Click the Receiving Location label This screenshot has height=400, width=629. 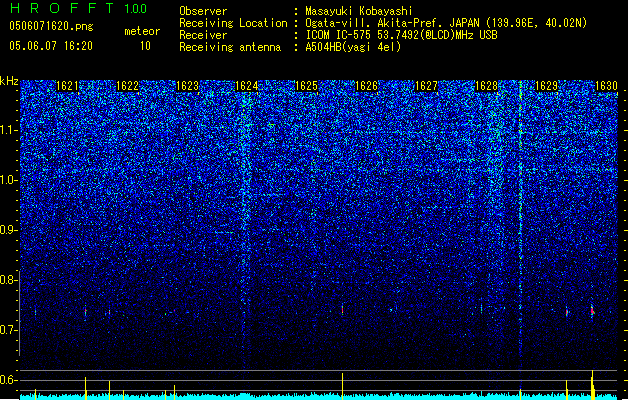(233, 23)
